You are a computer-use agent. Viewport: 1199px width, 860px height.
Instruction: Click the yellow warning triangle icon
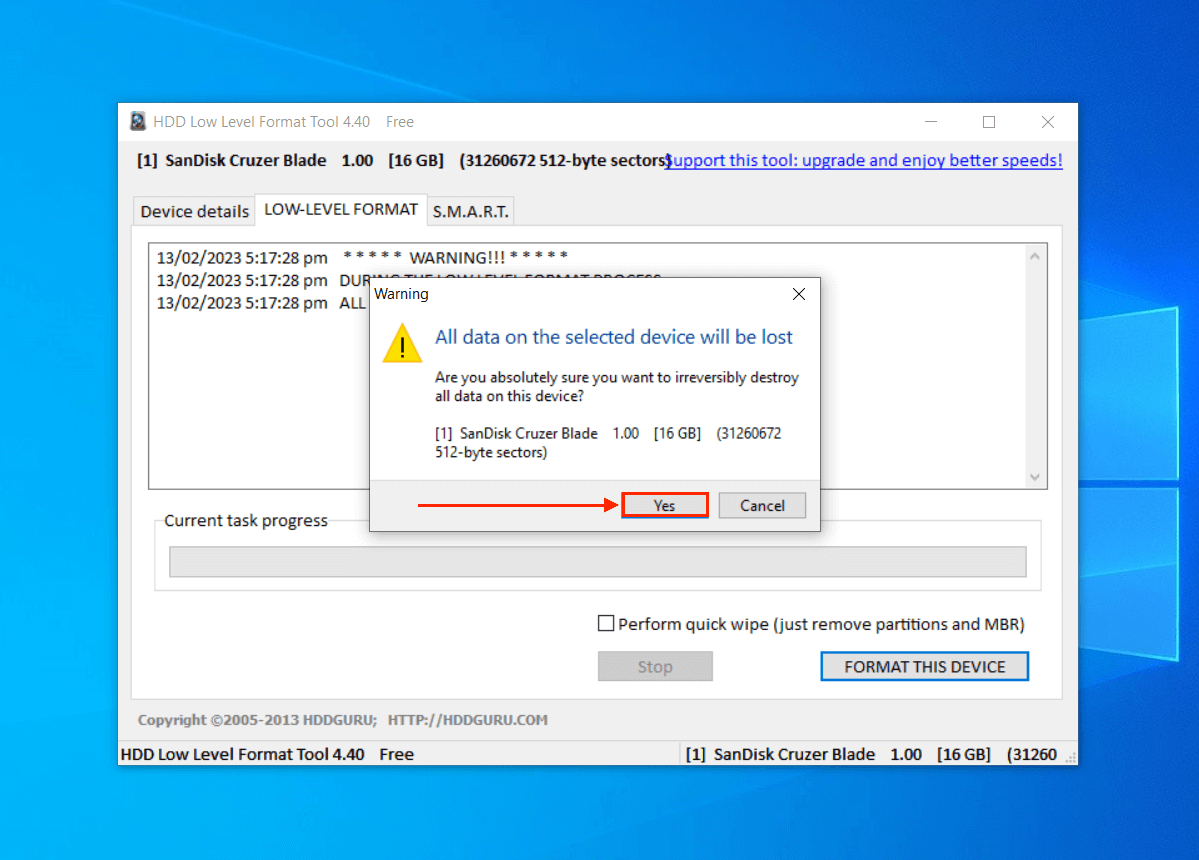(x=402, y=342)
